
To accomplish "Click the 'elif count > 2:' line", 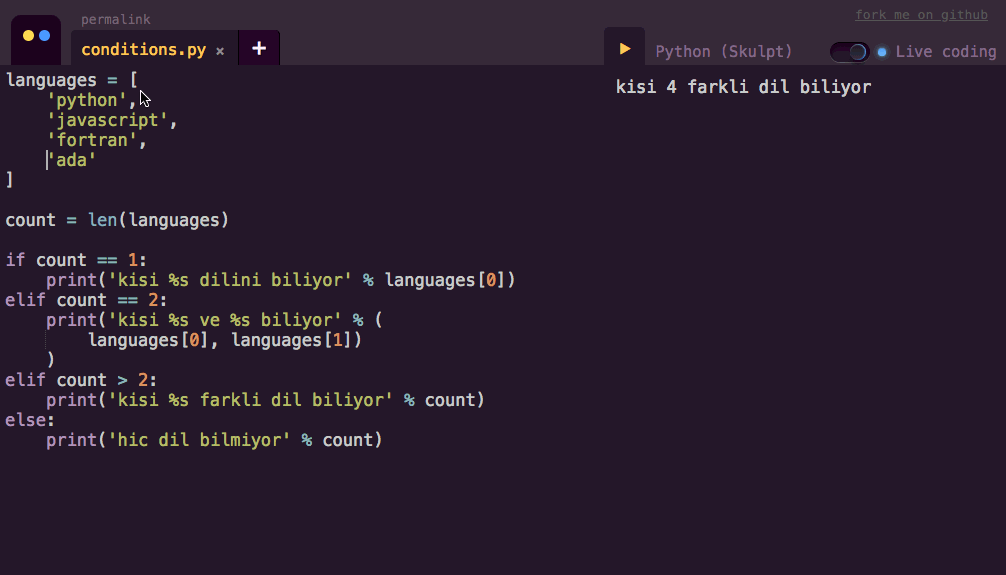I will click(x=81, y=380).
